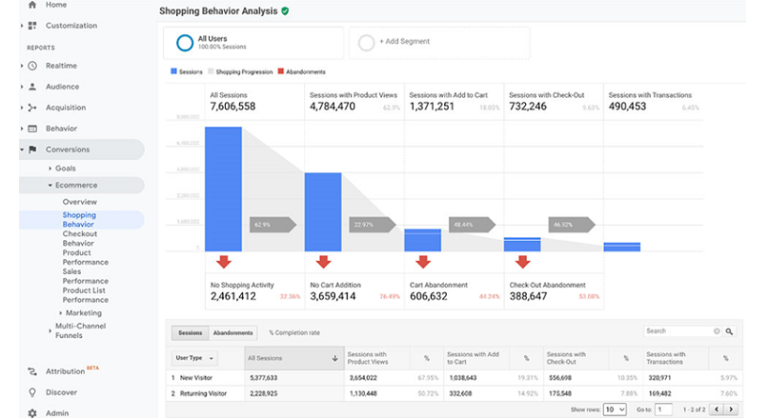This screenshot has height=419, width=768.
Task: Click the Conversions flag icon
Action: (32, 149)
